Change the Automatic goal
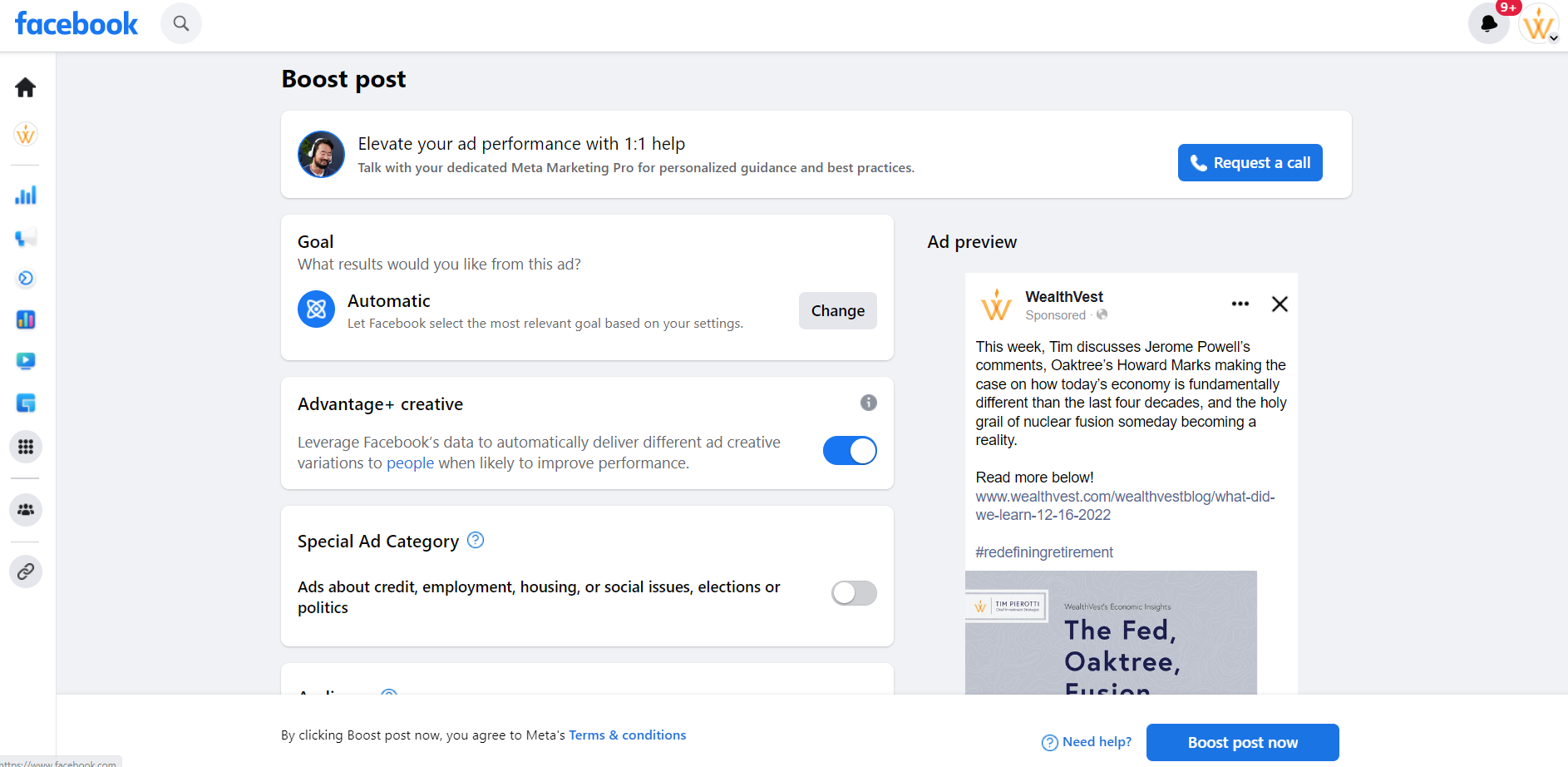Viewport: 1568px width, 767px height. coord(837,310)
